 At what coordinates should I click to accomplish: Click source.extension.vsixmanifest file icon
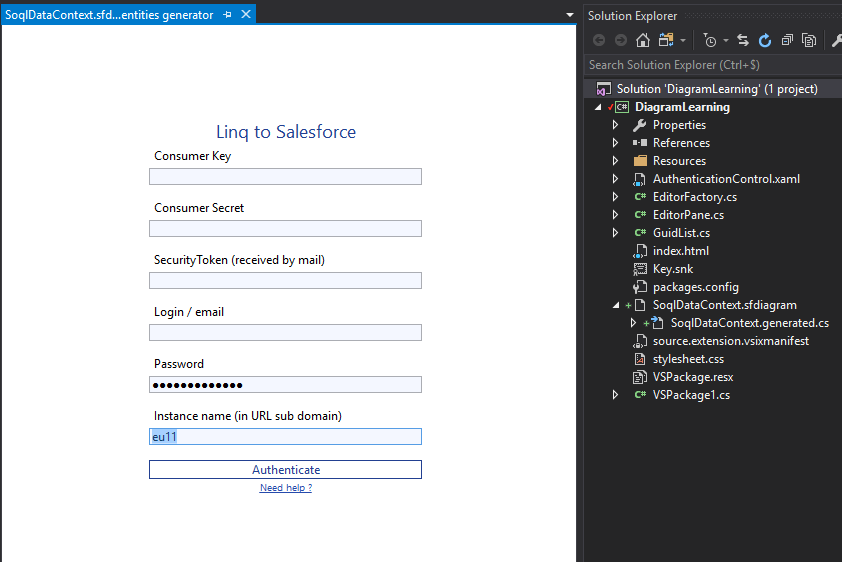[640, 341]
